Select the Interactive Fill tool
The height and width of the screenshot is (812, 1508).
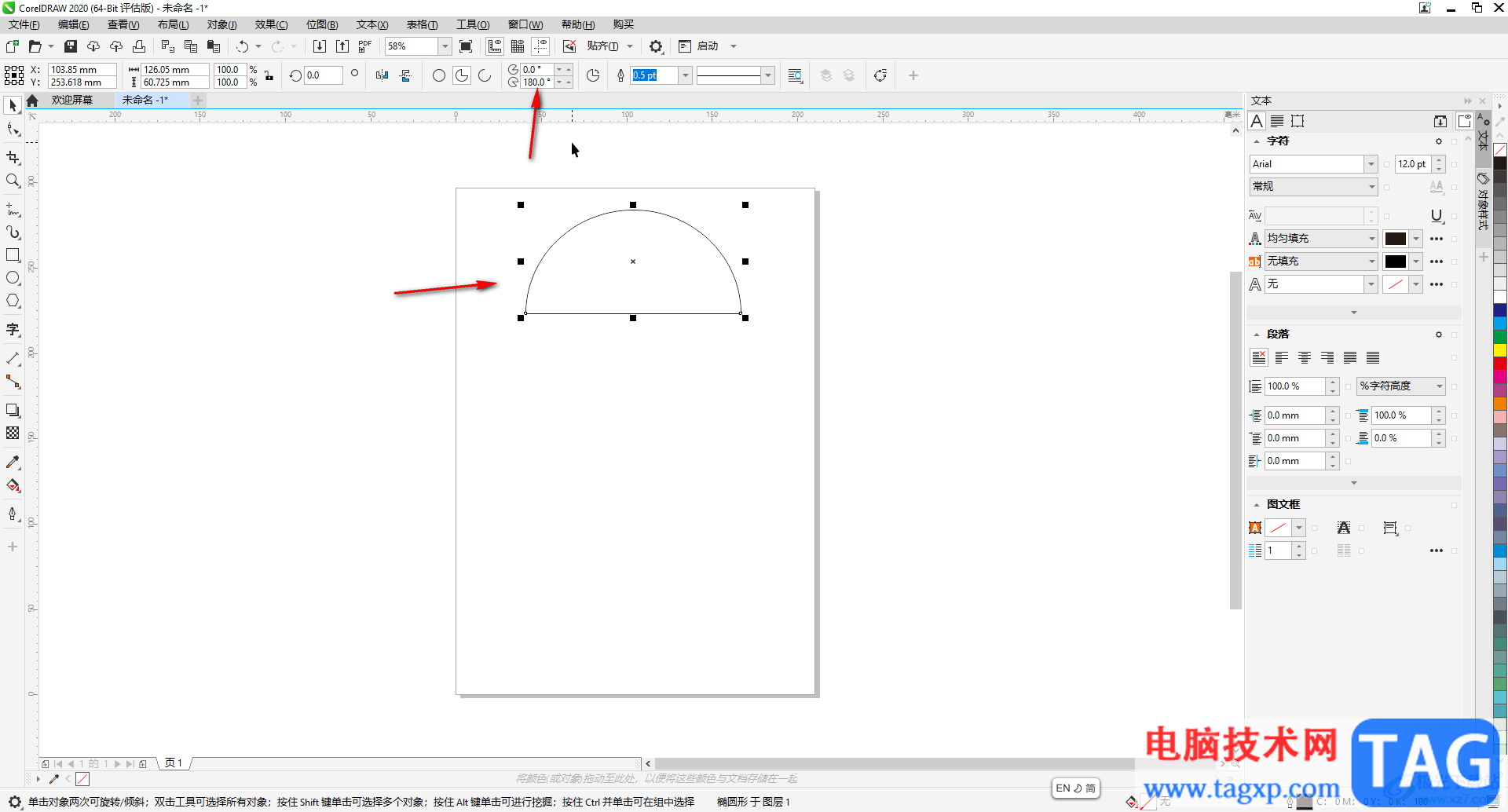[13, 485]
